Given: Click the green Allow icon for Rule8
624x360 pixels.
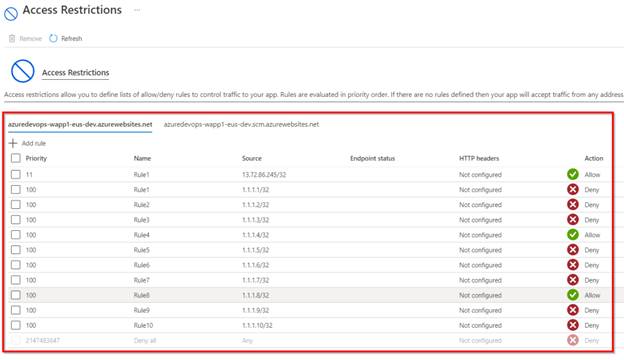Looking at the screenshot, I should pos(573,295).
